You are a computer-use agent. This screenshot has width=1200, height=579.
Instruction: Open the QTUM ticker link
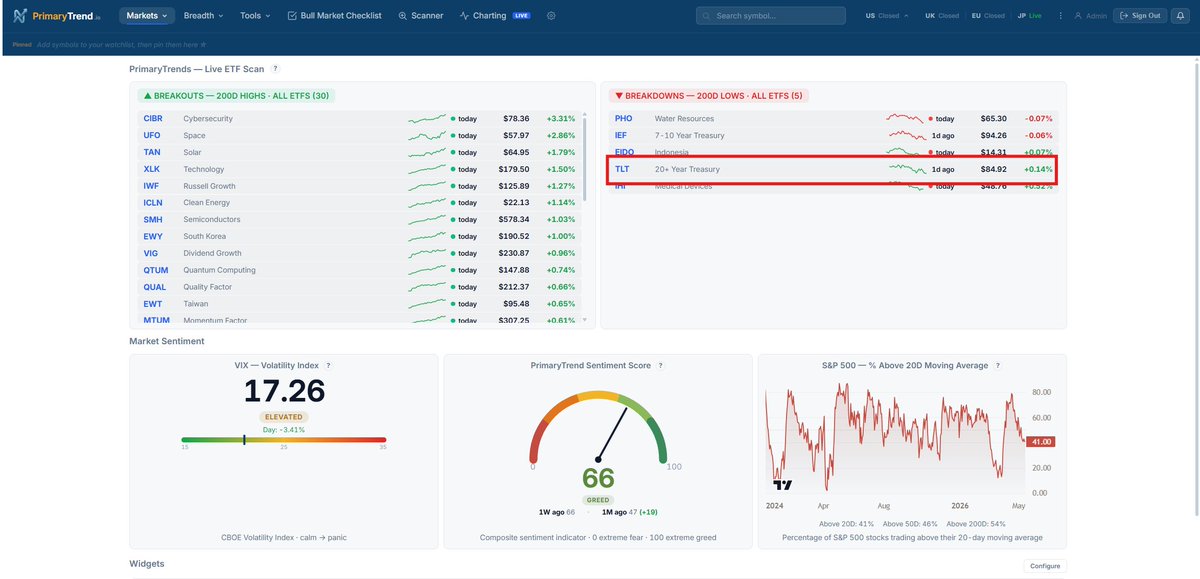tap(154, 270)
